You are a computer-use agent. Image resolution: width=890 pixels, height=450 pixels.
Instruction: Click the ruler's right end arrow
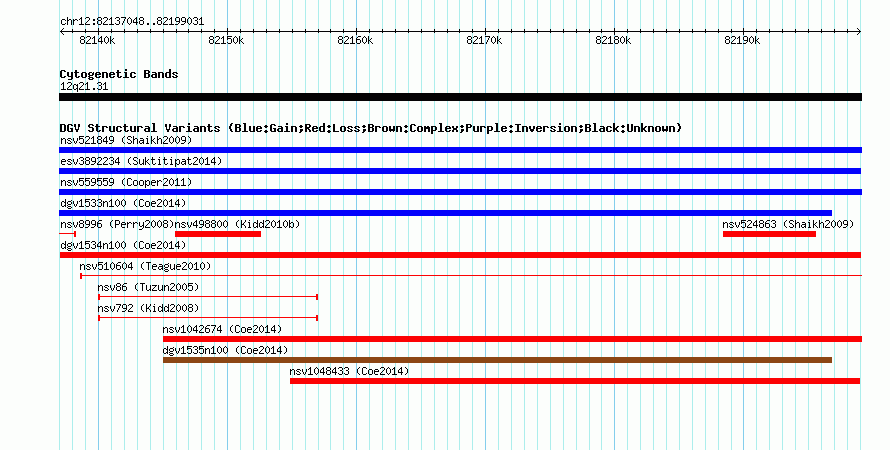(859, 32)
